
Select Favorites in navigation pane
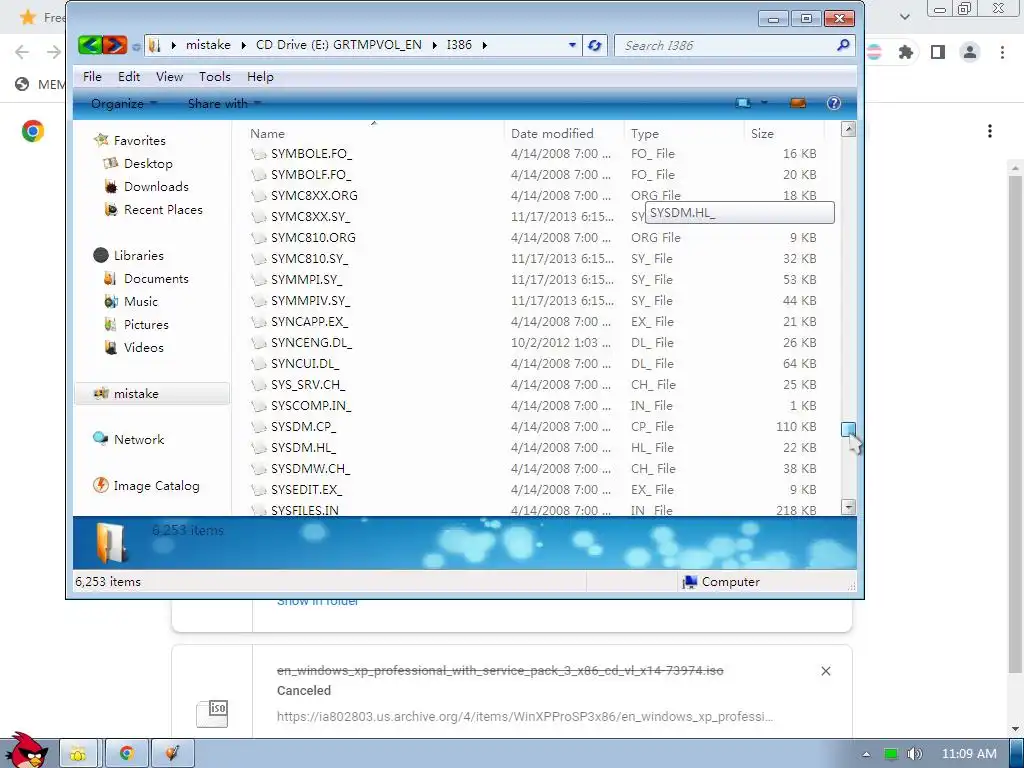tap(139, 140)
